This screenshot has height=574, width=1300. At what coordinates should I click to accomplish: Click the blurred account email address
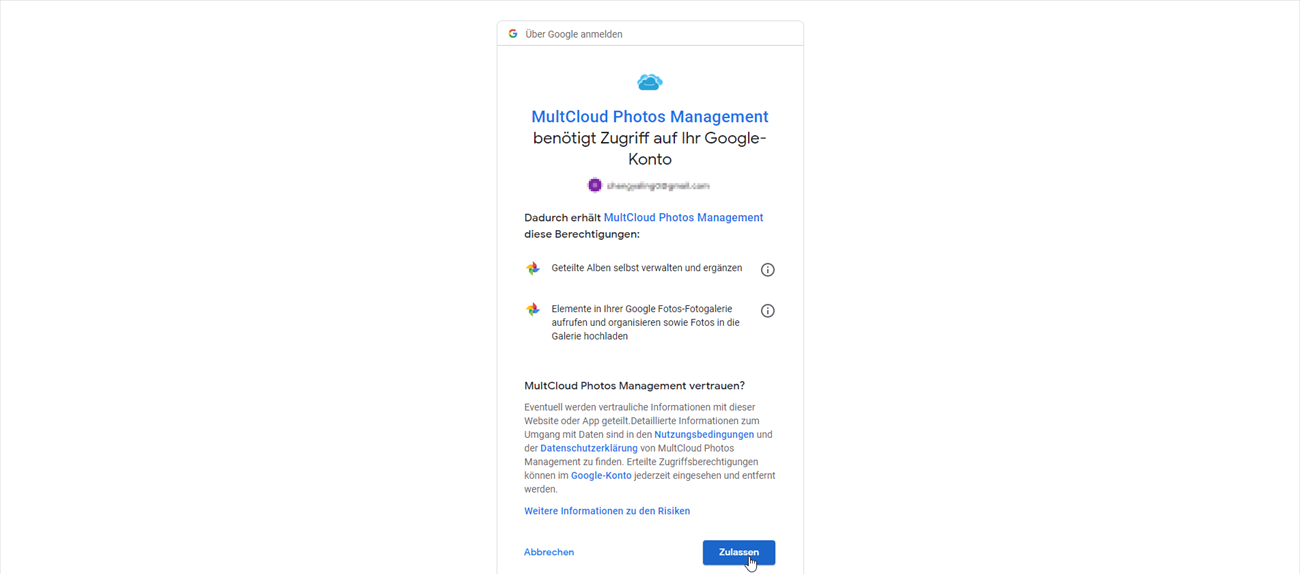[x=658, y=186]
